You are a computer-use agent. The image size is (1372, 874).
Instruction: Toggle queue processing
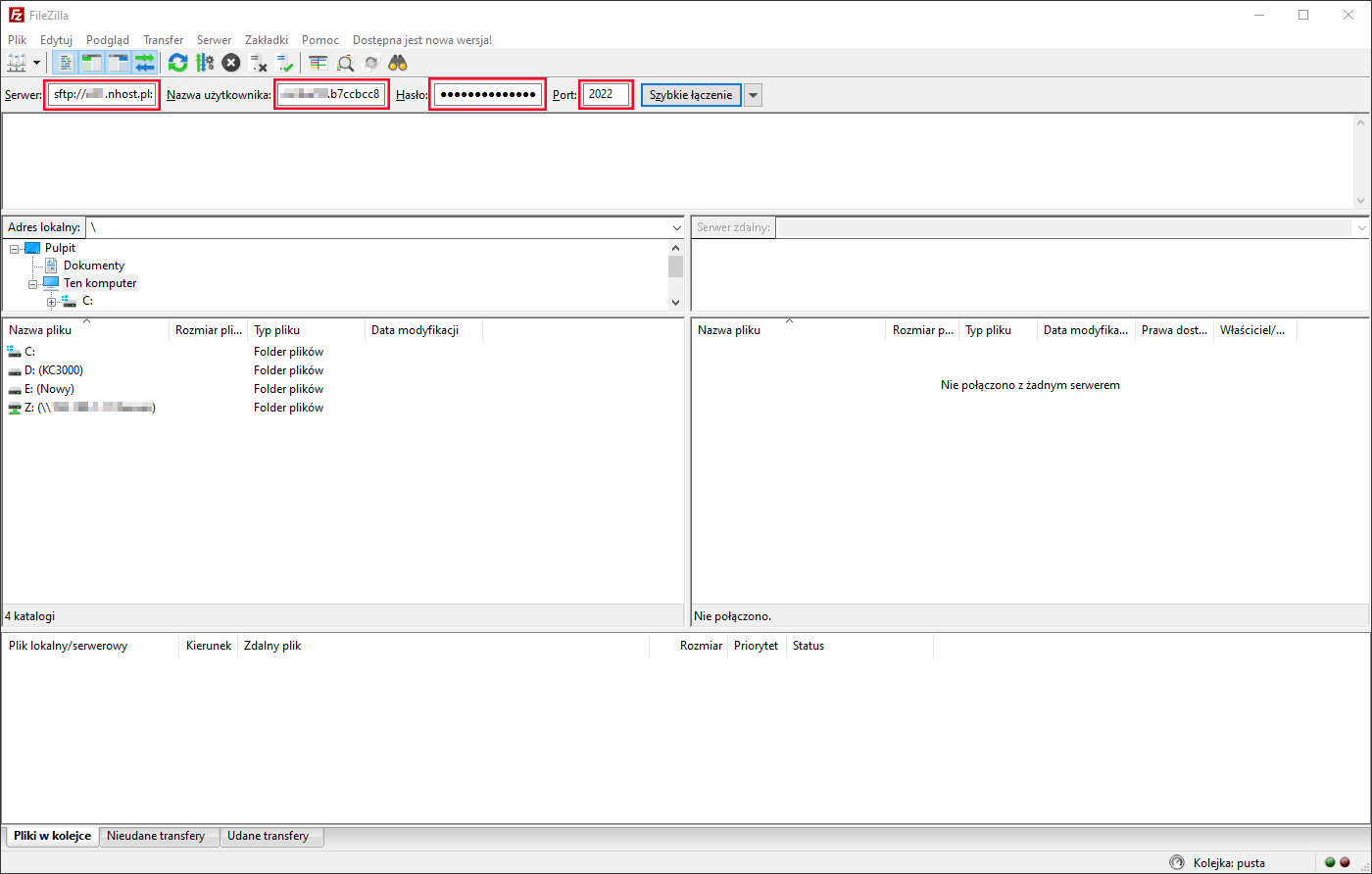pyautogui.click(x=205, y=62)
